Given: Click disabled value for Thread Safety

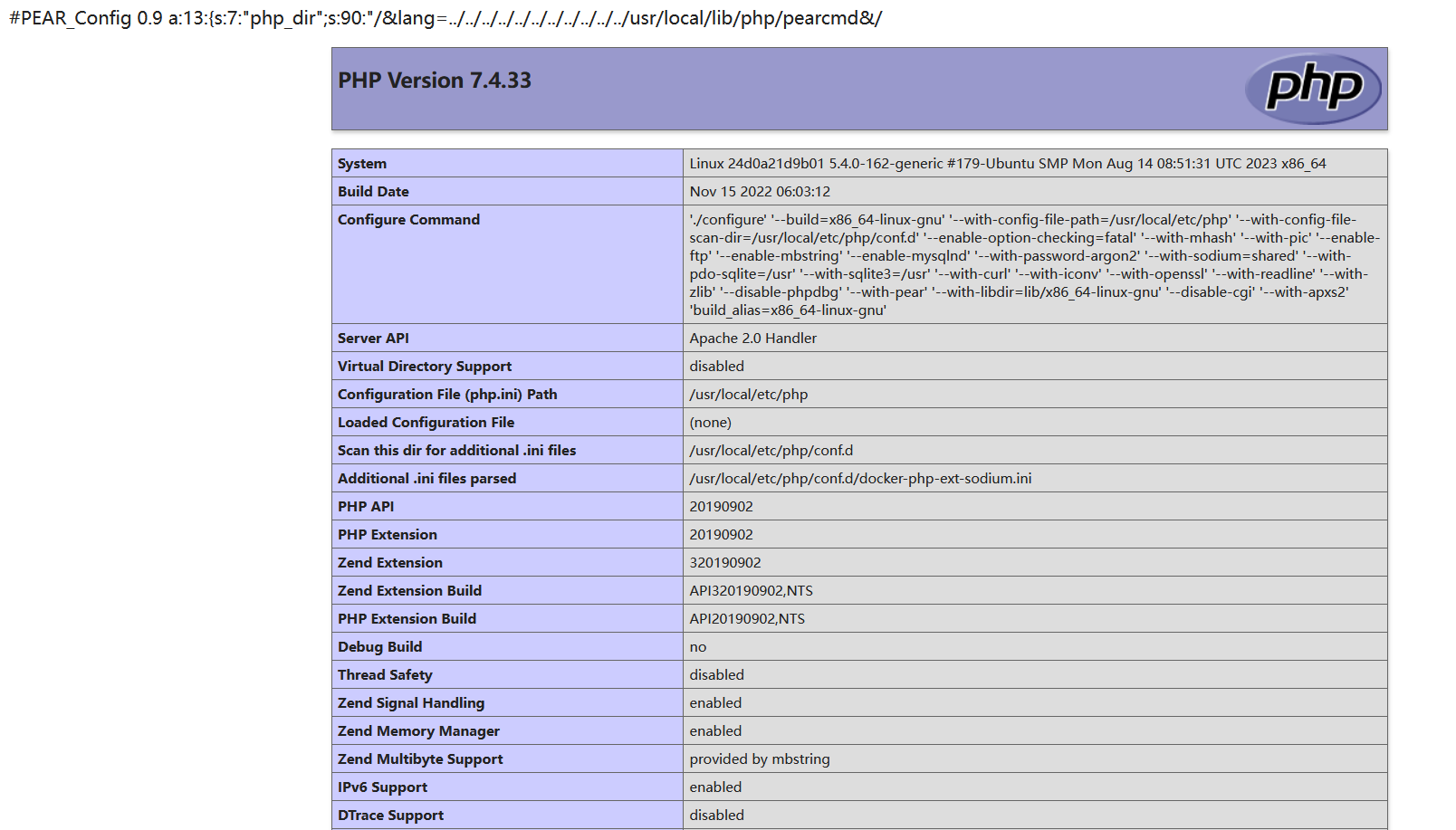Looking at the screenshot, I should [x=716, y=675].
